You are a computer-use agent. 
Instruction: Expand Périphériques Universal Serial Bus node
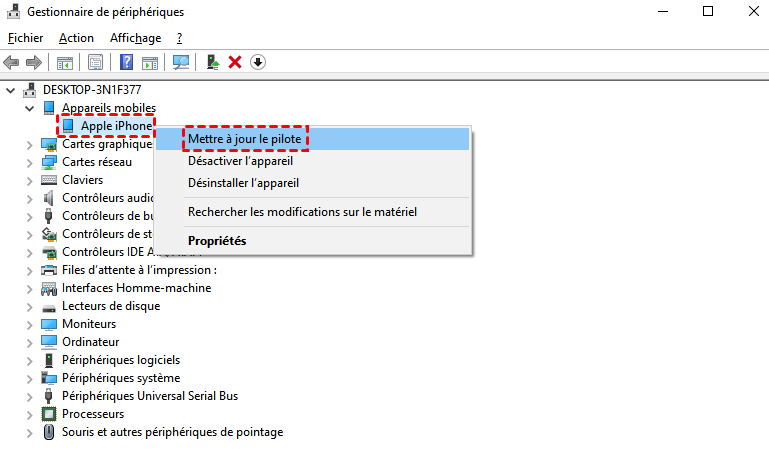click(28, 396)
